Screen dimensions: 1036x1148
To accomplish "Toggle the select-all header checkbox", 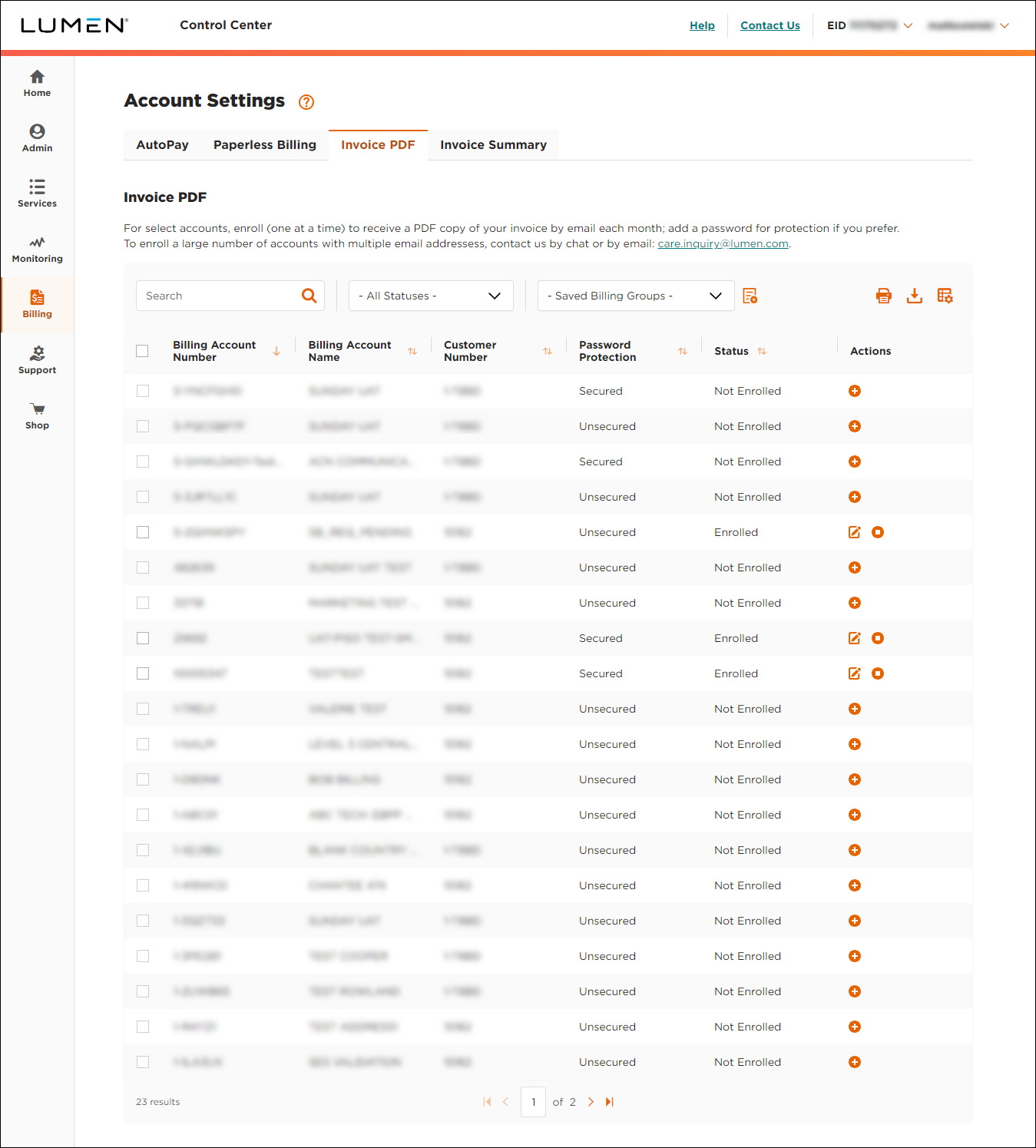I will coord(142,351).
